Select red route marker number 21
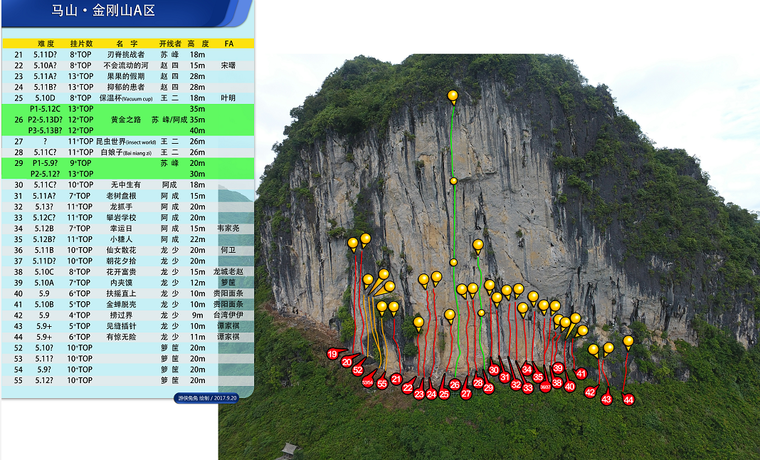This screenshot has height=460, width=760. tap(396, 379)
